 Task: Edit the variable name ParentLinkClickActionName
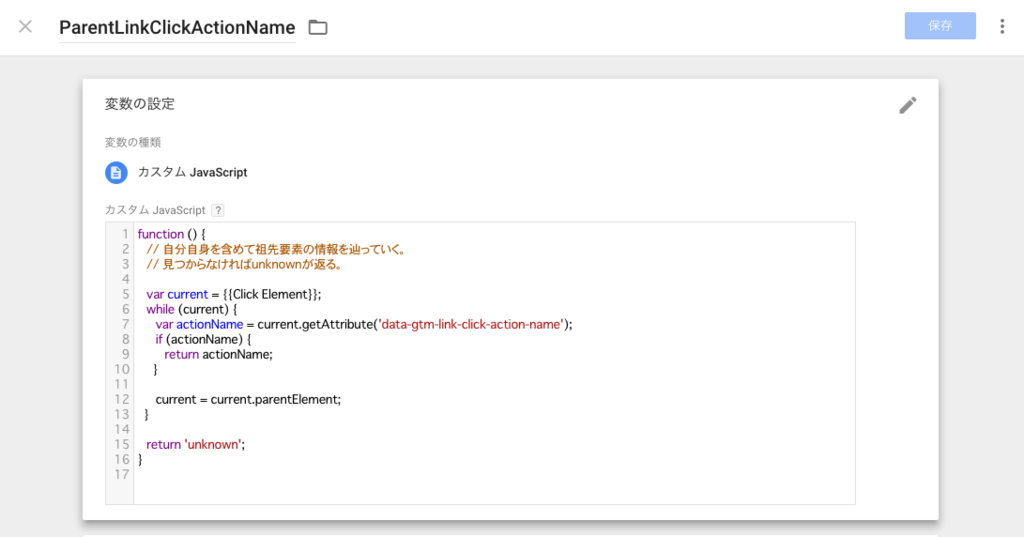(x=177, y=27)
